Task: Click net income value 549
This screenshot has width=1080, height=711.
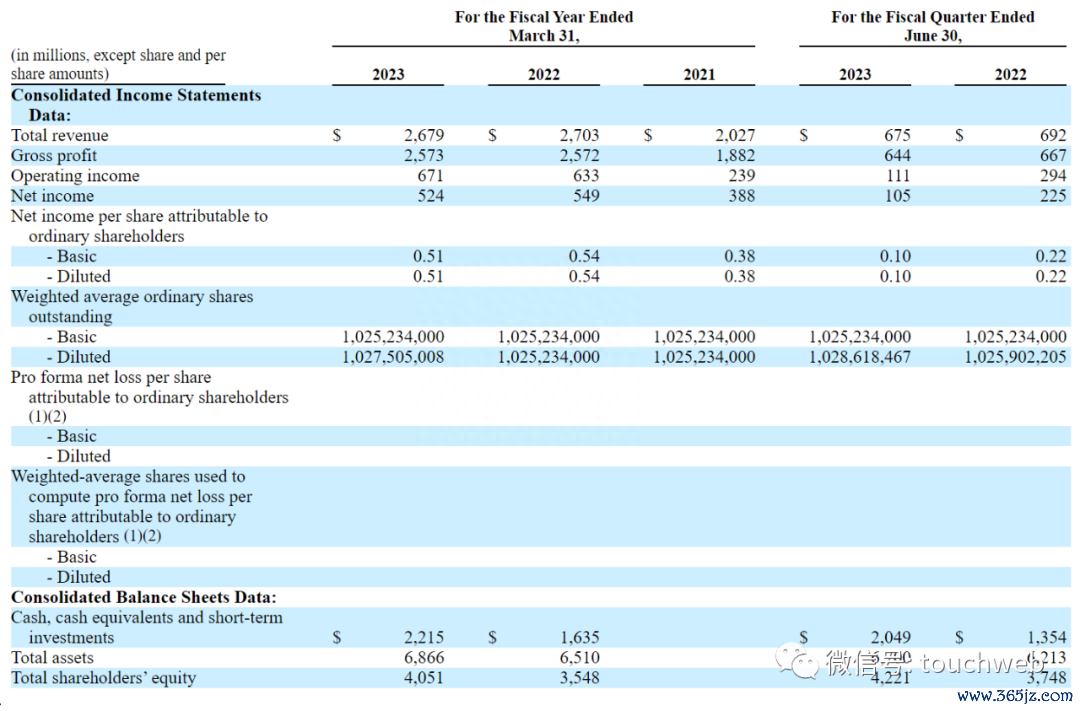Action: tap(586, 196)
